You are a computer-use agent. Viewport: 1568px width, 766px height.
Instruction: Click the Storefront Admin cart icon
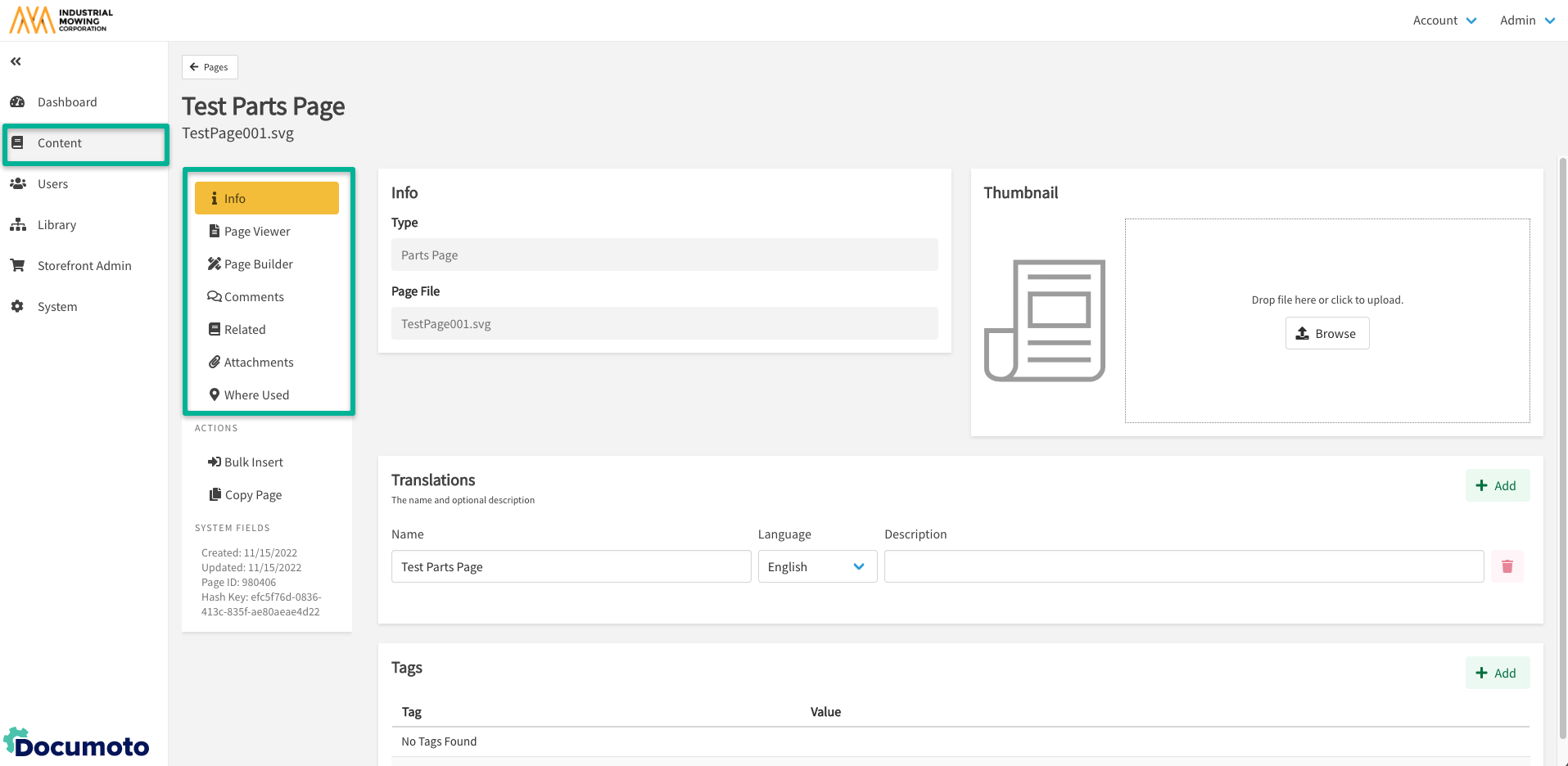pyautogui.click(x=17, y=266)
